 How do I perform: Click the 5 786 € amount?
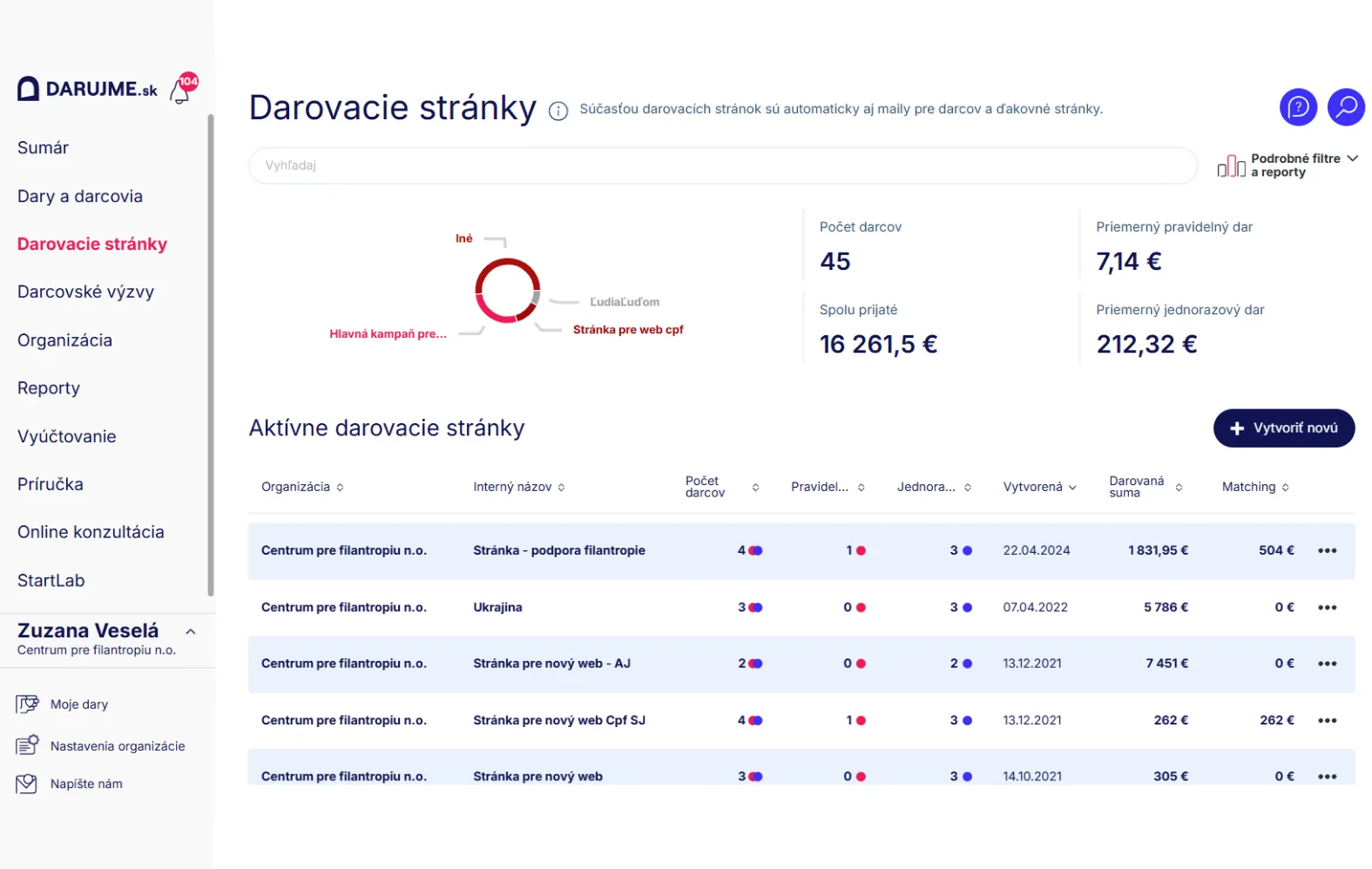click(x=1166, y=608)
